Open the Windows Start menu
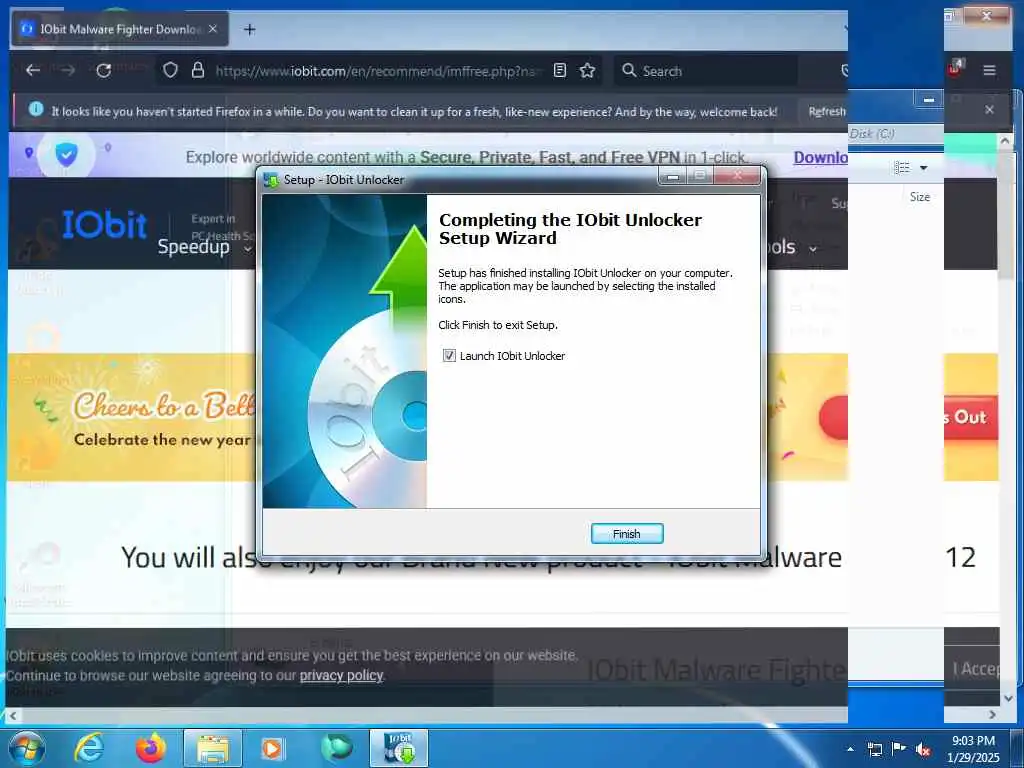This screenshot has width=1024, height=768. point(27,748)
